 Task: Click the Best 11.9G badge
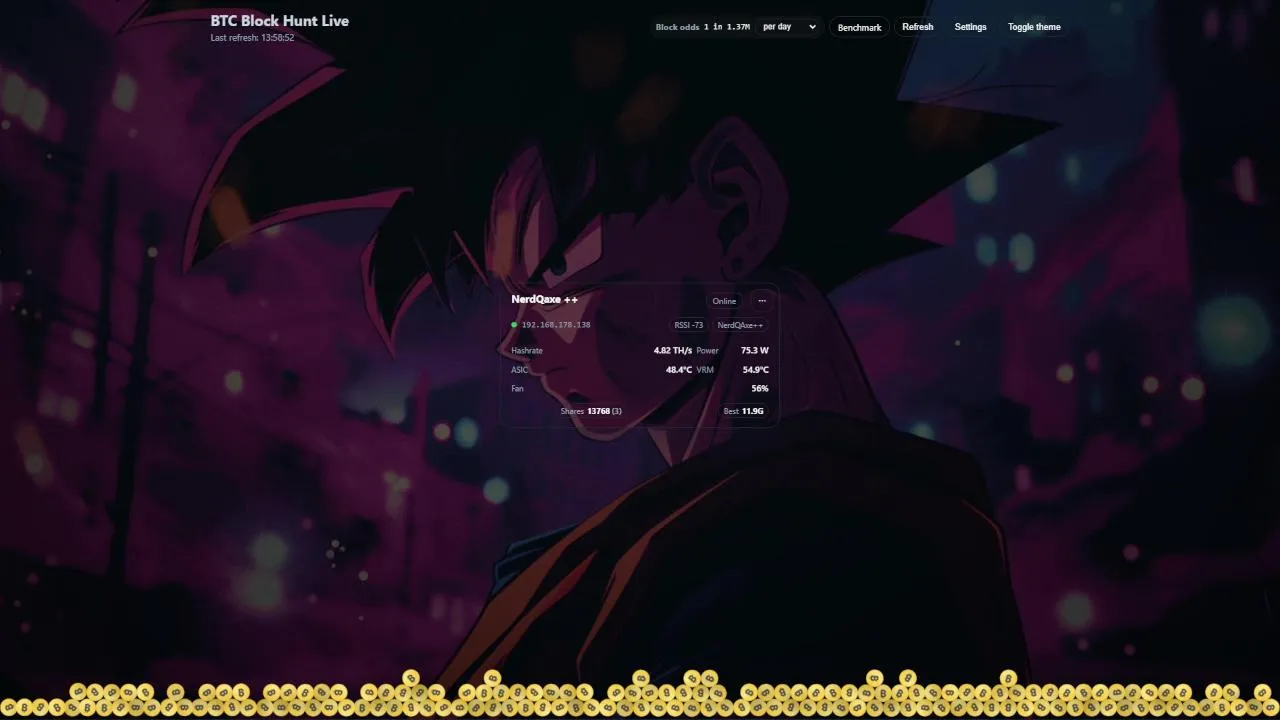point(744,411)
